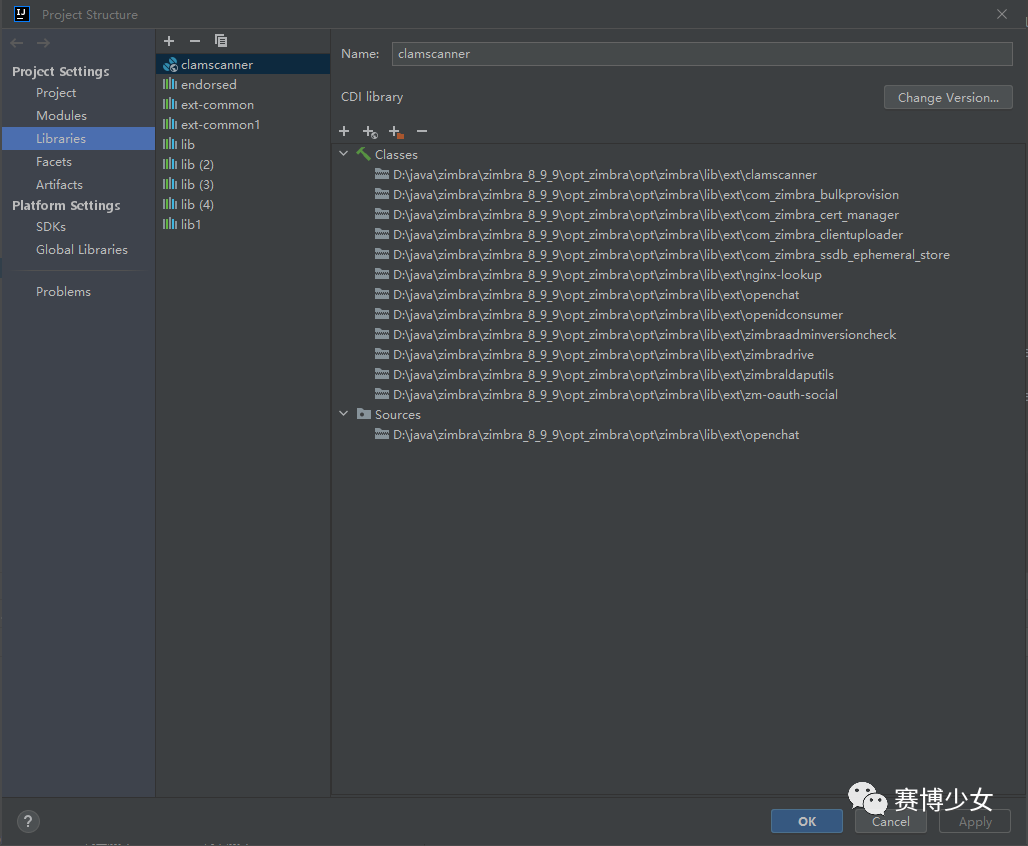This screenshot has height=846, width=1028.
Task: Select the lib (2) library
Action: (x=243, y=164)
